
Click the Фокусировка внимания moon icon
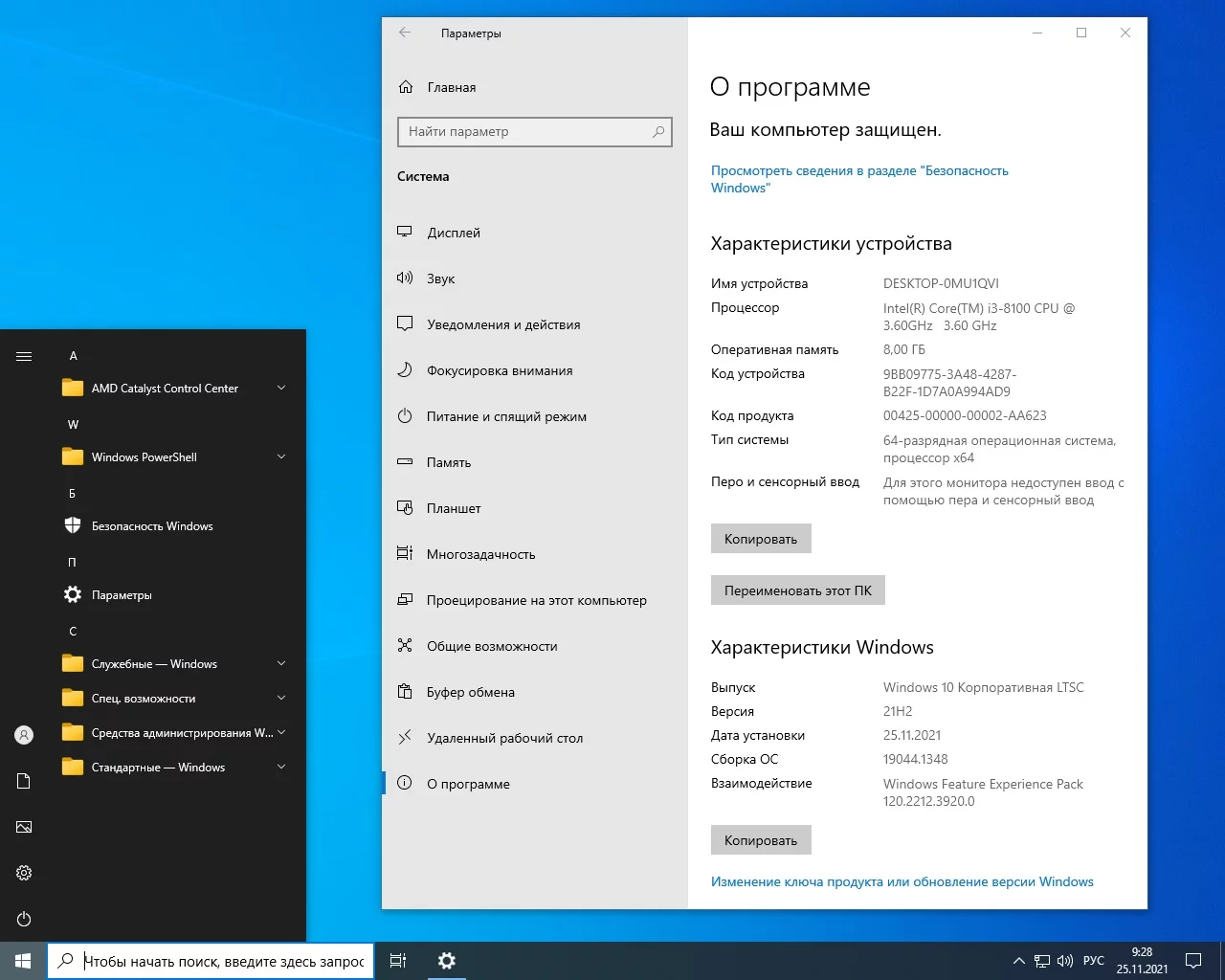405,370
